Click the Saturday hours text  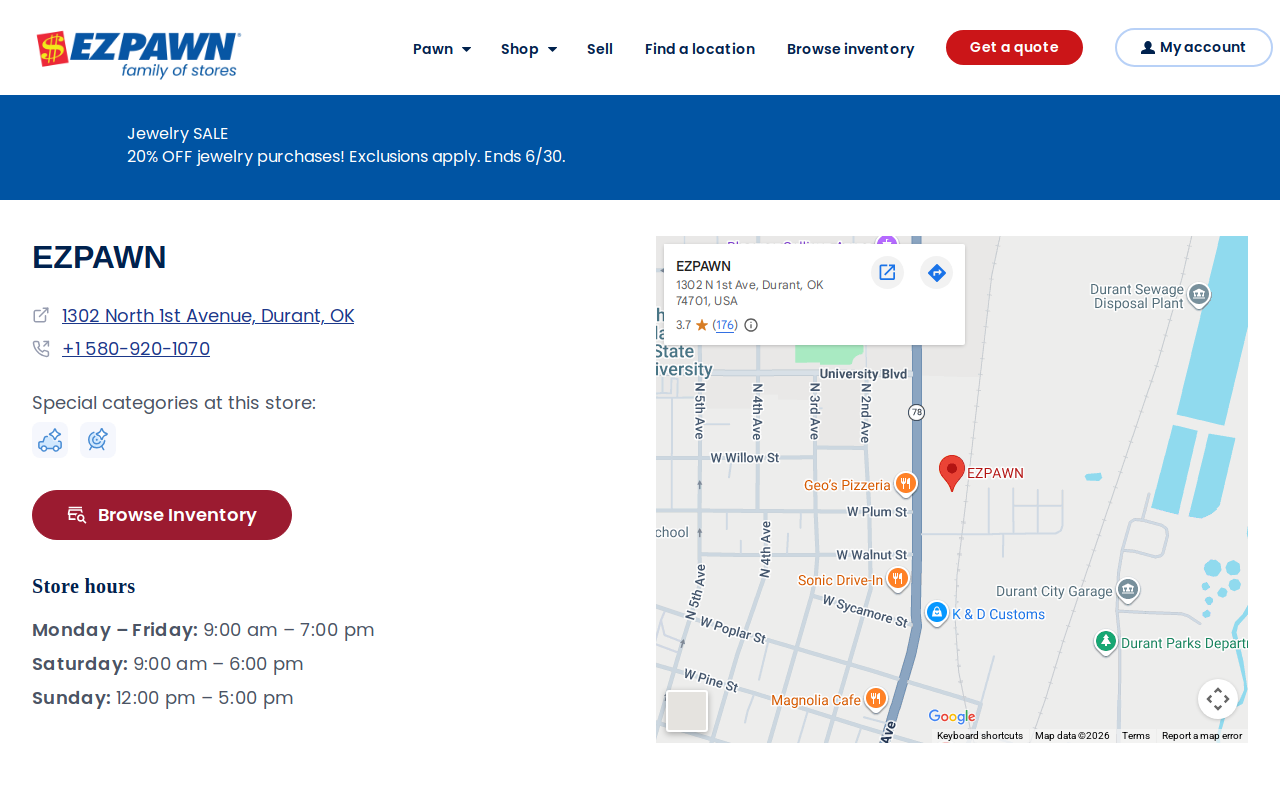[x=168, y=664]
